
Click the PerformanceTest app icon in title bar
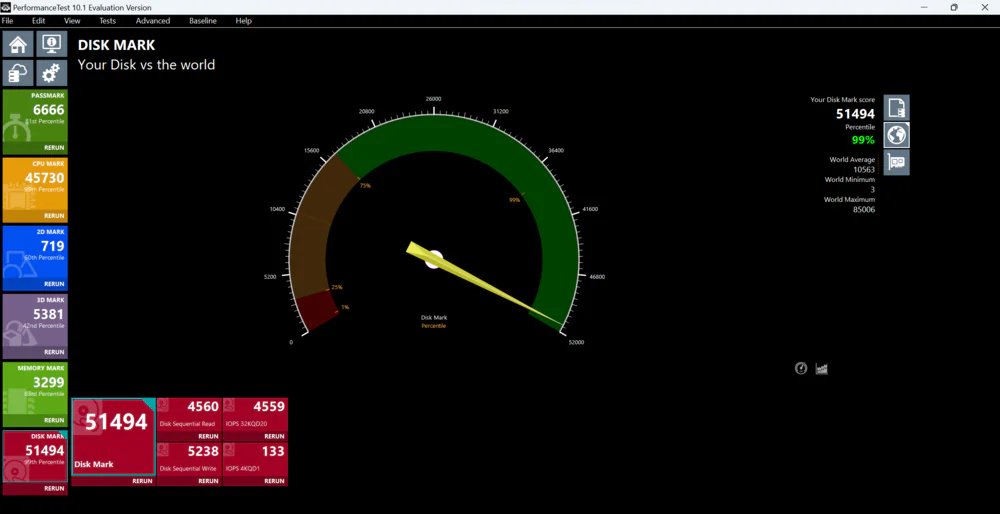pyautogui.click(x=6, y=8)
